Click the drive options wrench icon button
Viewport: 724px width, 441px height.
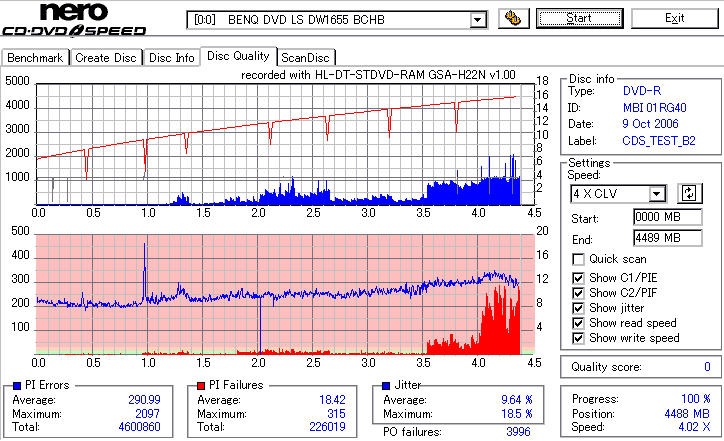(513, 18)
